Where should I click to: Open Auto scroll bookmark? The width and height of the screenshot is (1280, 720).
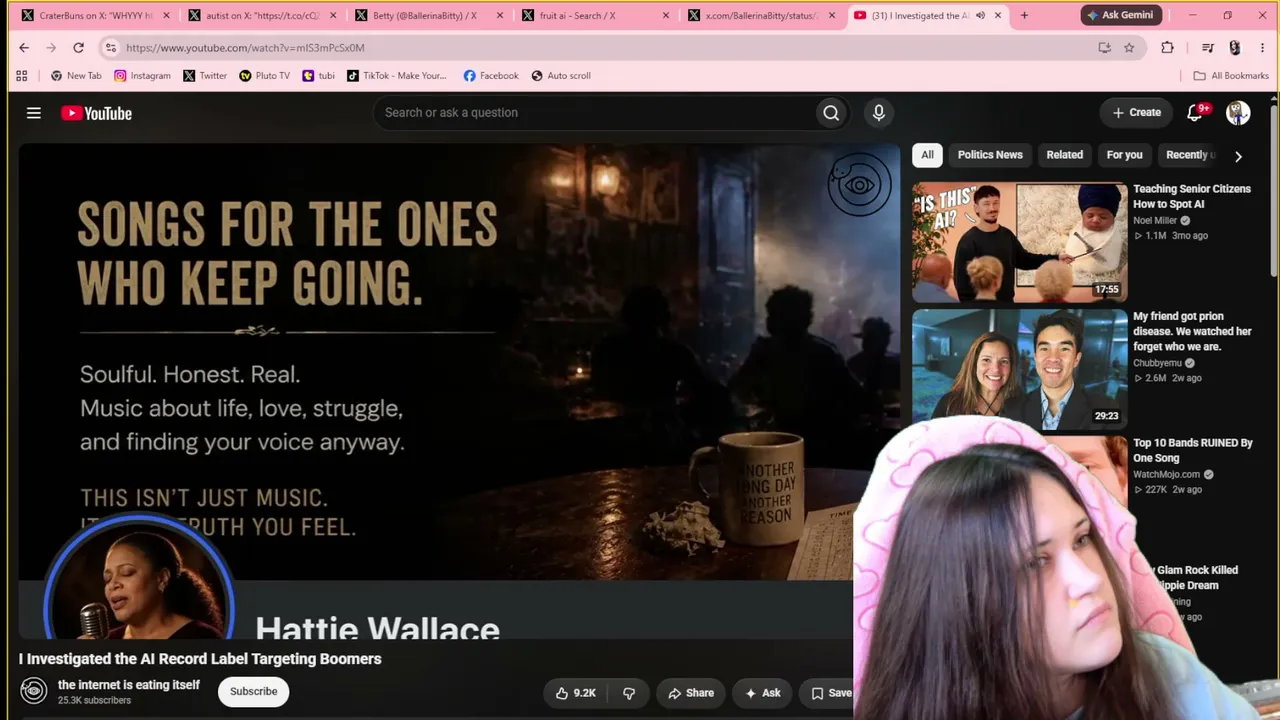561,75
